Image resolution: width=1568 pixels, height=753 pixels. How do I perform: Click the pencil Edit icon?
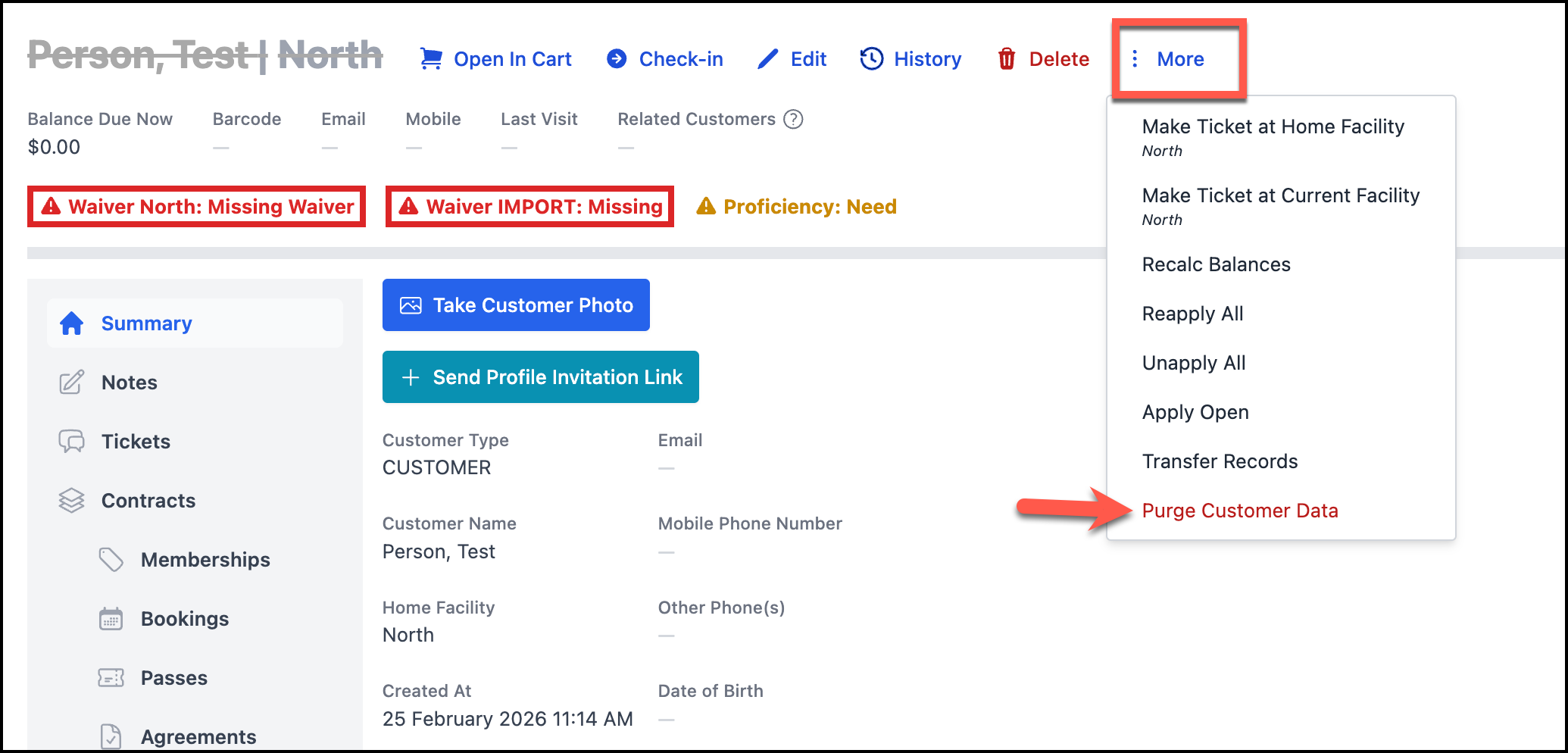767,59
